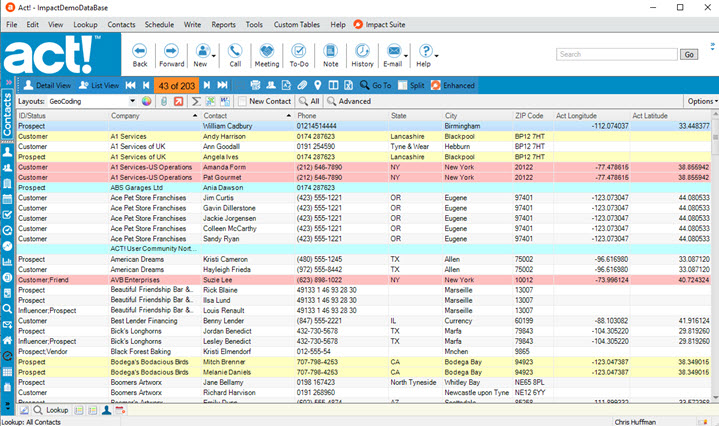This screenshot has height=426, width=719.
Task: Open the home icon in left sidebar
Action: pyautogui.click(x=7, y=340)
